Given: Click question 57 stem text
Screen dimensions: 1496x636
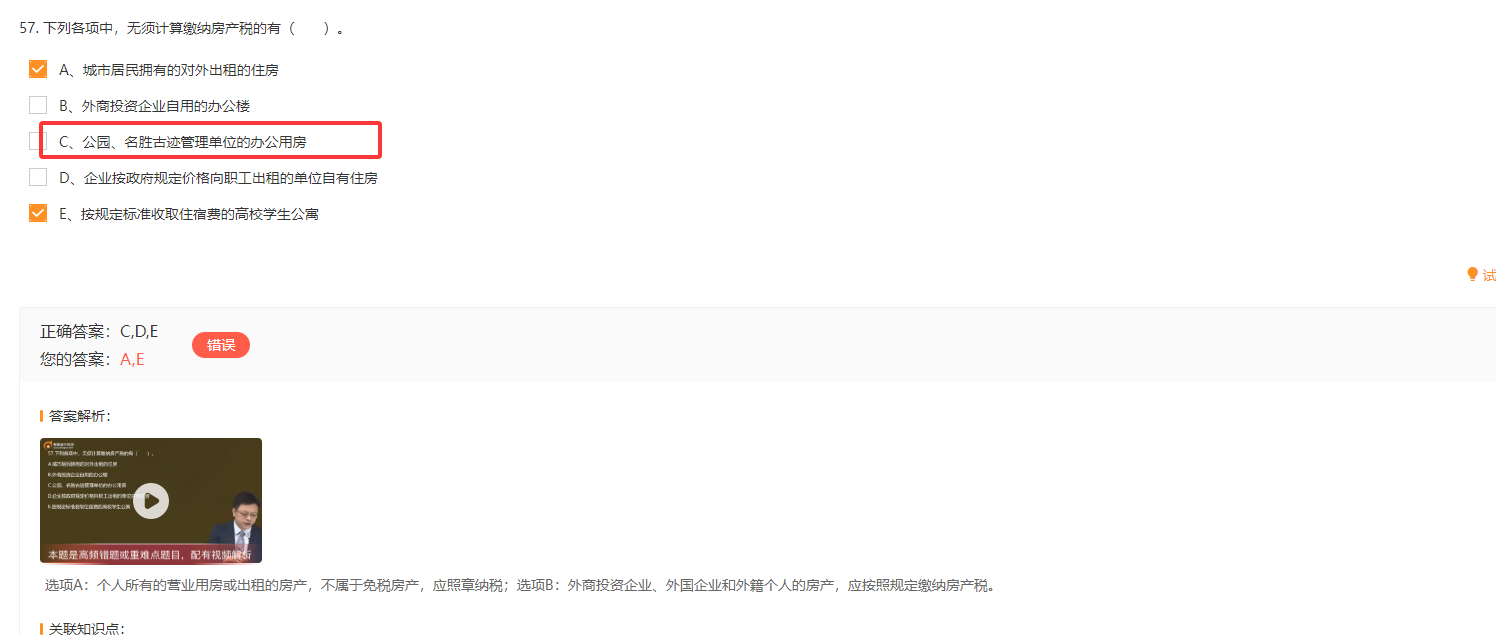Looking at the screenshot, I should point(182,28).
